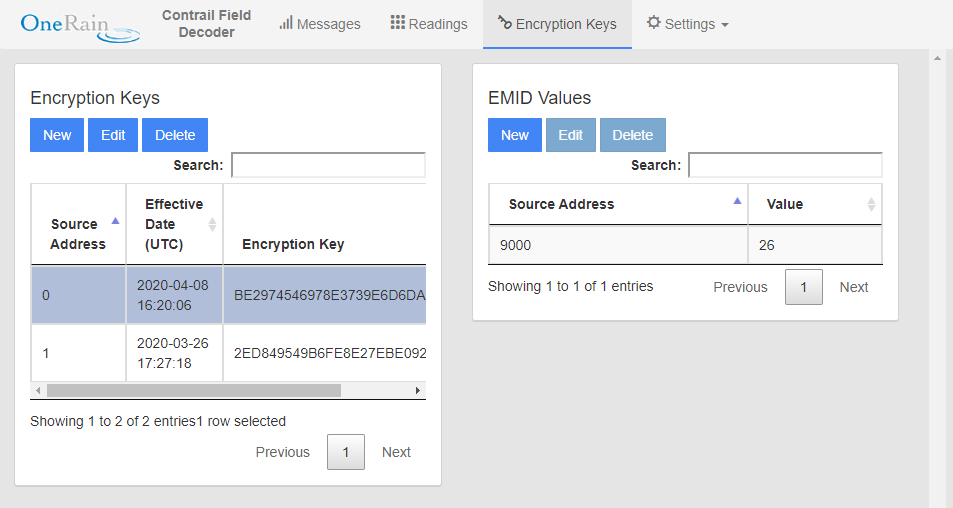The height and width of the screenshot is (508, 953).
Task: Add a New EMID value
Action: 515,135
